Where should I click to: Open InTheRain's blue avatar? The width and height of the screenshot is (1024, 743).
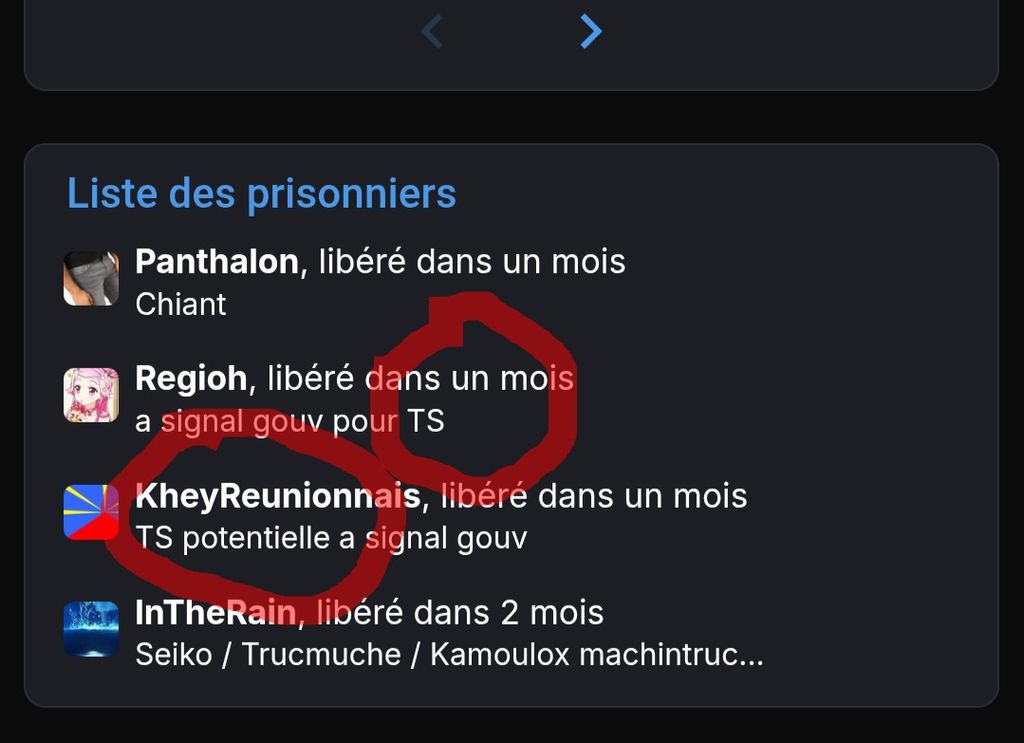point(91,629)
